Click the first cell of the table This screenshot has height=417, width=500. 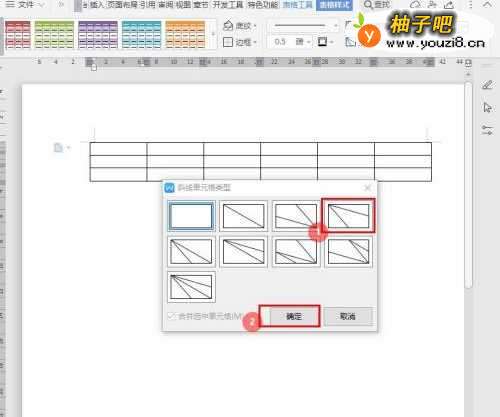(118, 149)
